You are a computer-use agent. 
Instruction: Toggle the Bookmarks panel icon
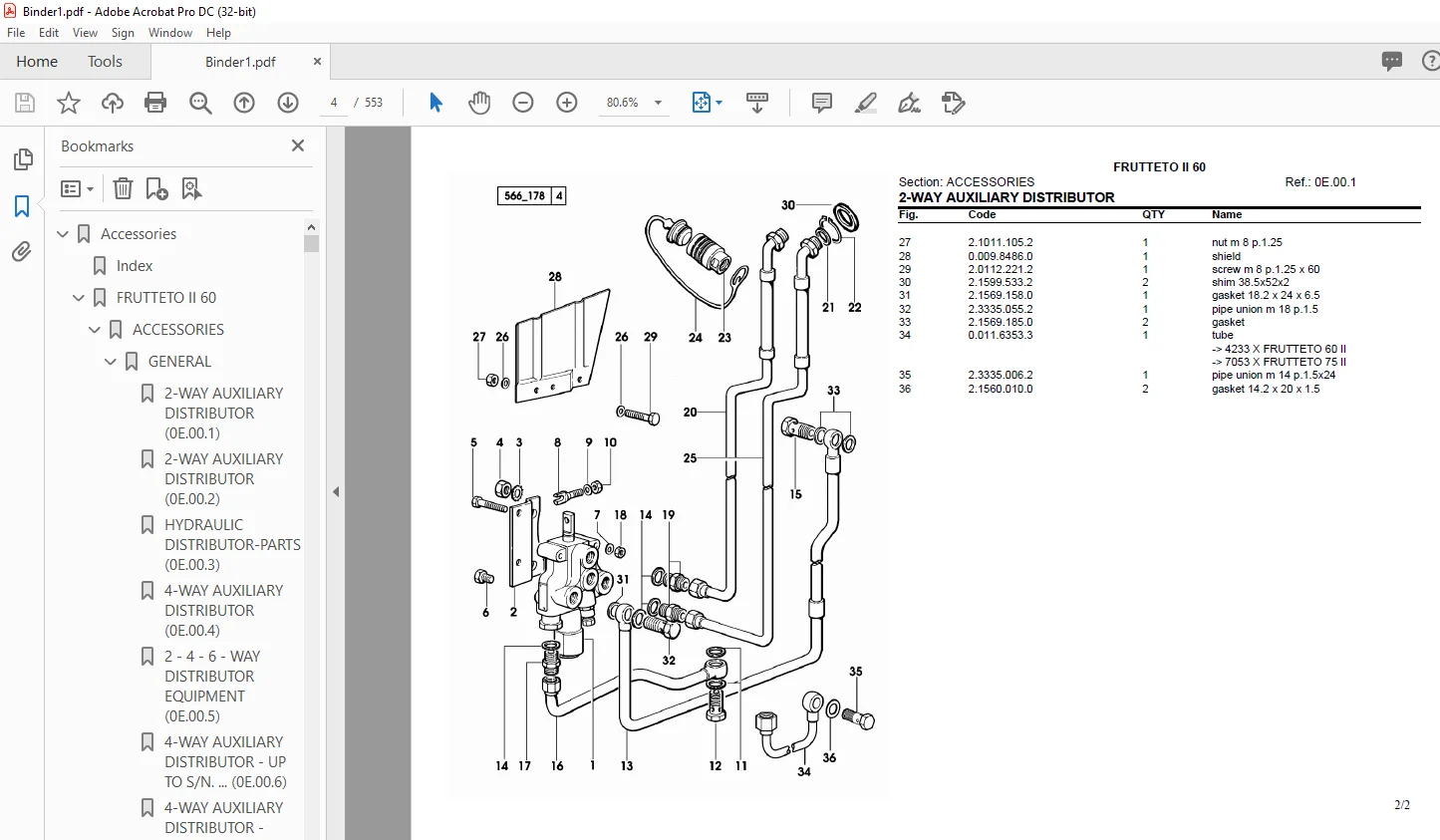tap(22, 206)
